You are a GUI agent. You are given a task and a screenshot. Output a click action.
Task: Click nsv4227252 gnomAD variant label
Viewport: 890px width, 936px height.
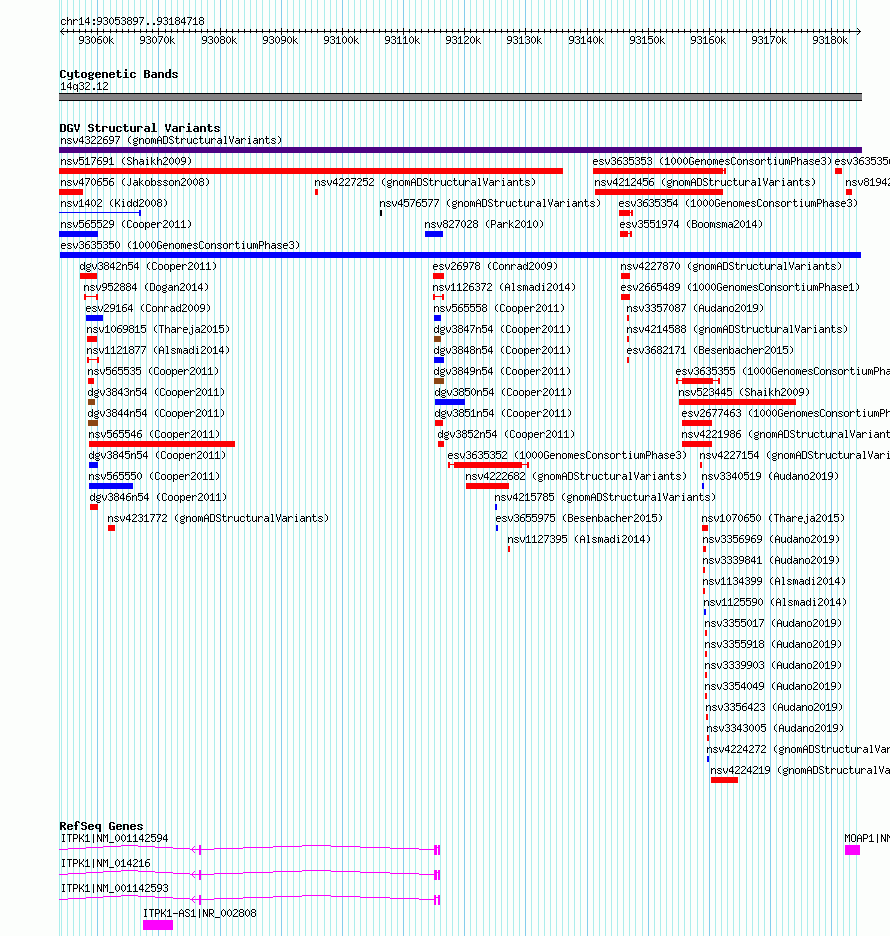tap(425, 182)
